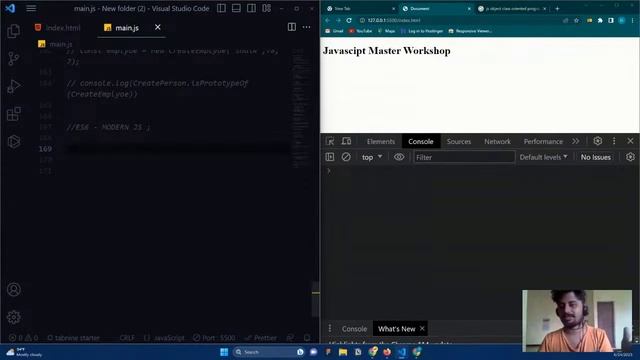Close the DevTools panel
This screenshot has height=360, width=640.
pyautogui.click(x=630, y=141)
